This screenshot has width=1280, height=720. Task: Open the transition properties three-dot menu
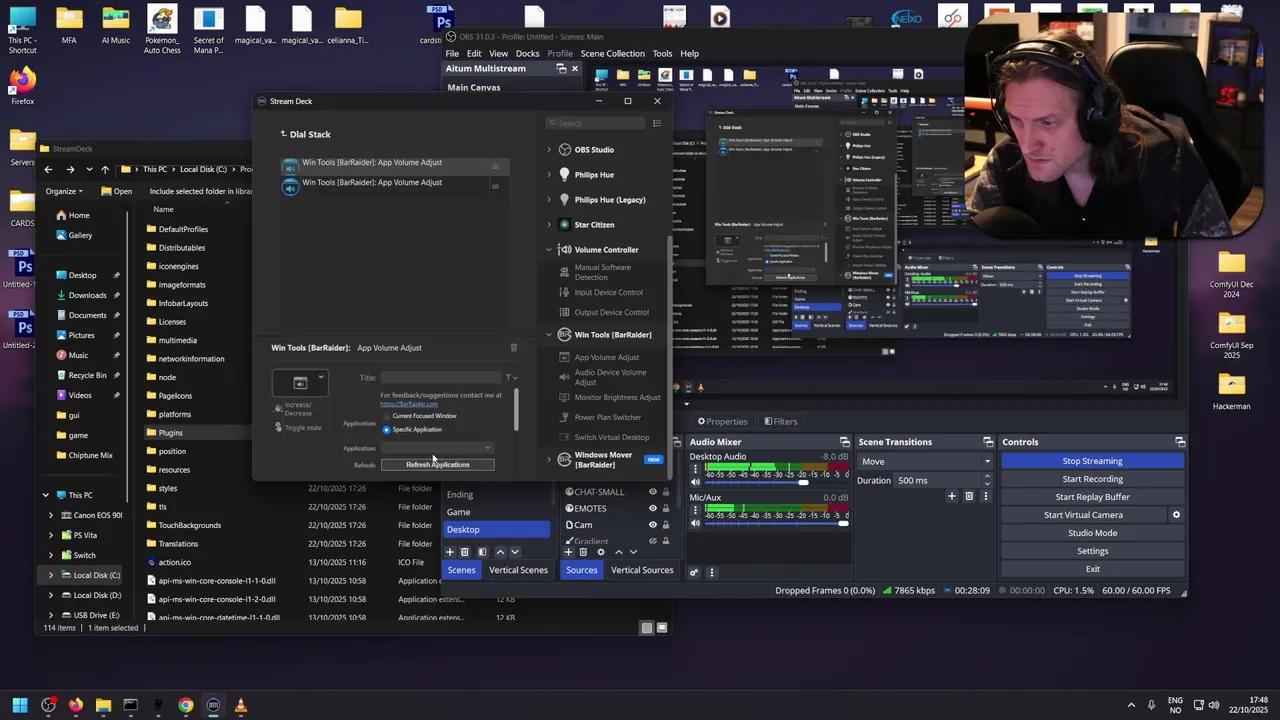click(985, 496)
